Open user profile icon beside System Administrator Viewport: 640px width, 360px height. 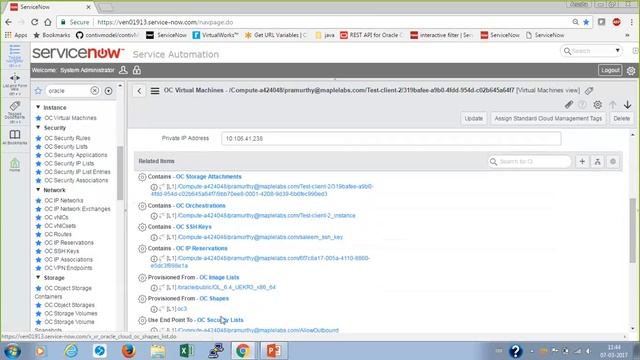tap(123, 70)
